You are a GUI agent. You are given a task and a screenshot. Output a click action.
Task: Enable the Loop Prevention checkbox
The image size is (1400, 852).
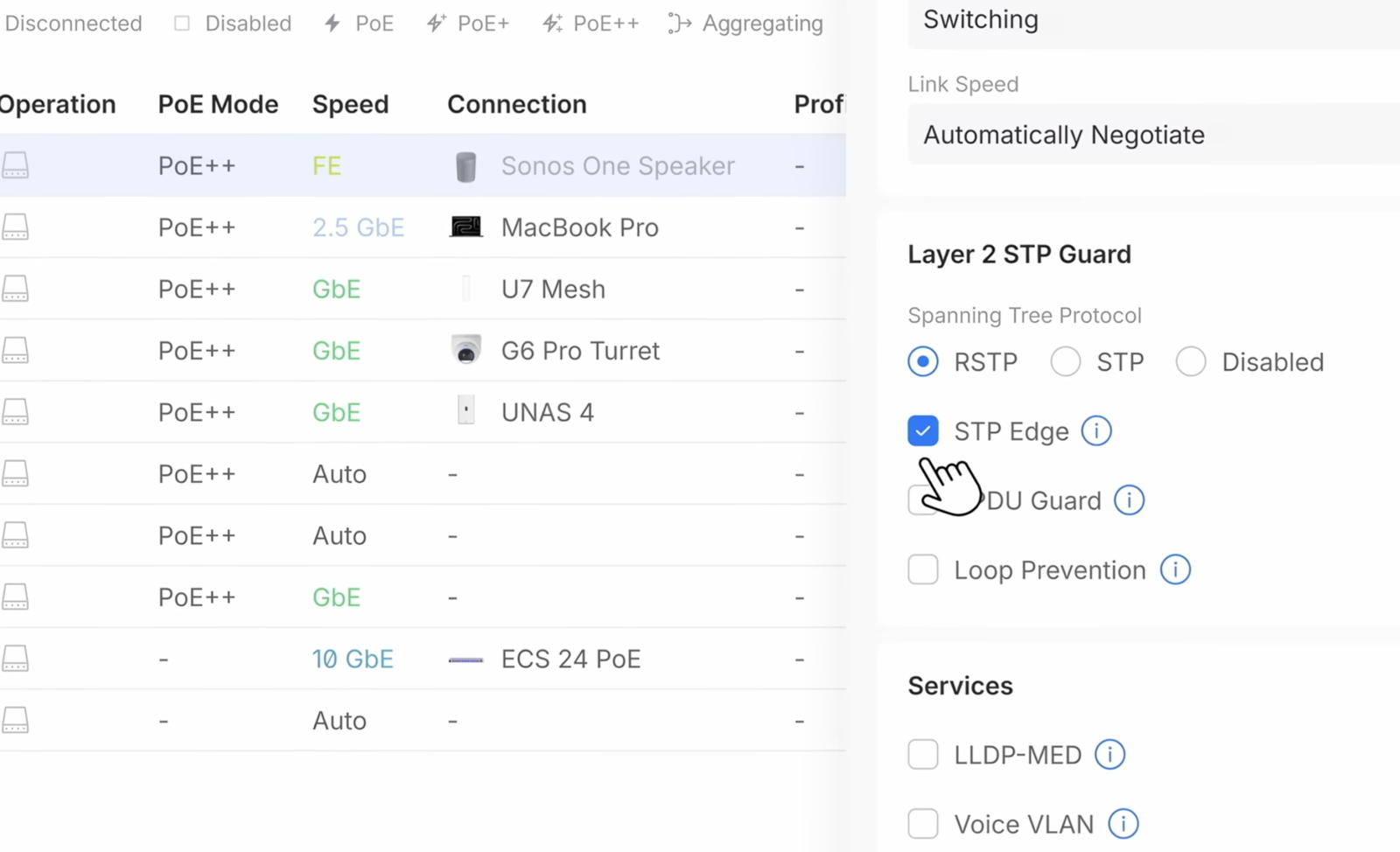tap(922, 569)
